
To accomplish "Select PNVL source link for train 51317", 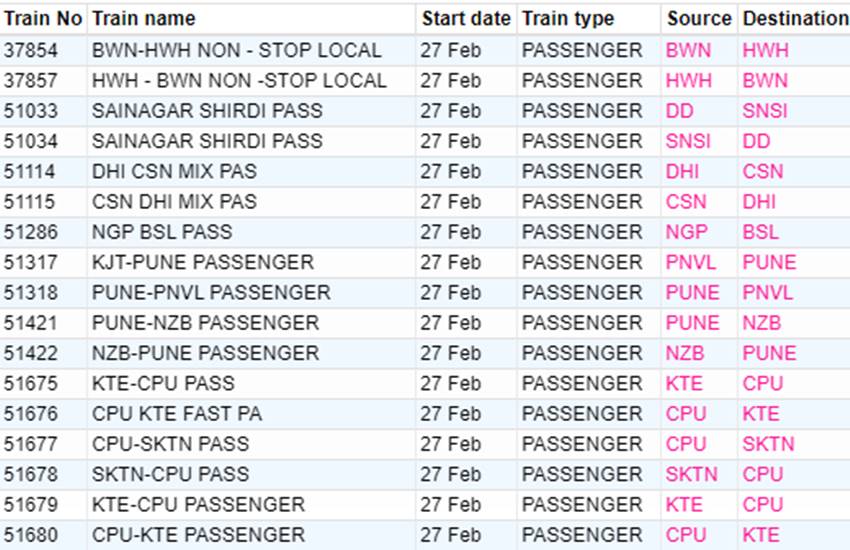I will tap(691, 263).
